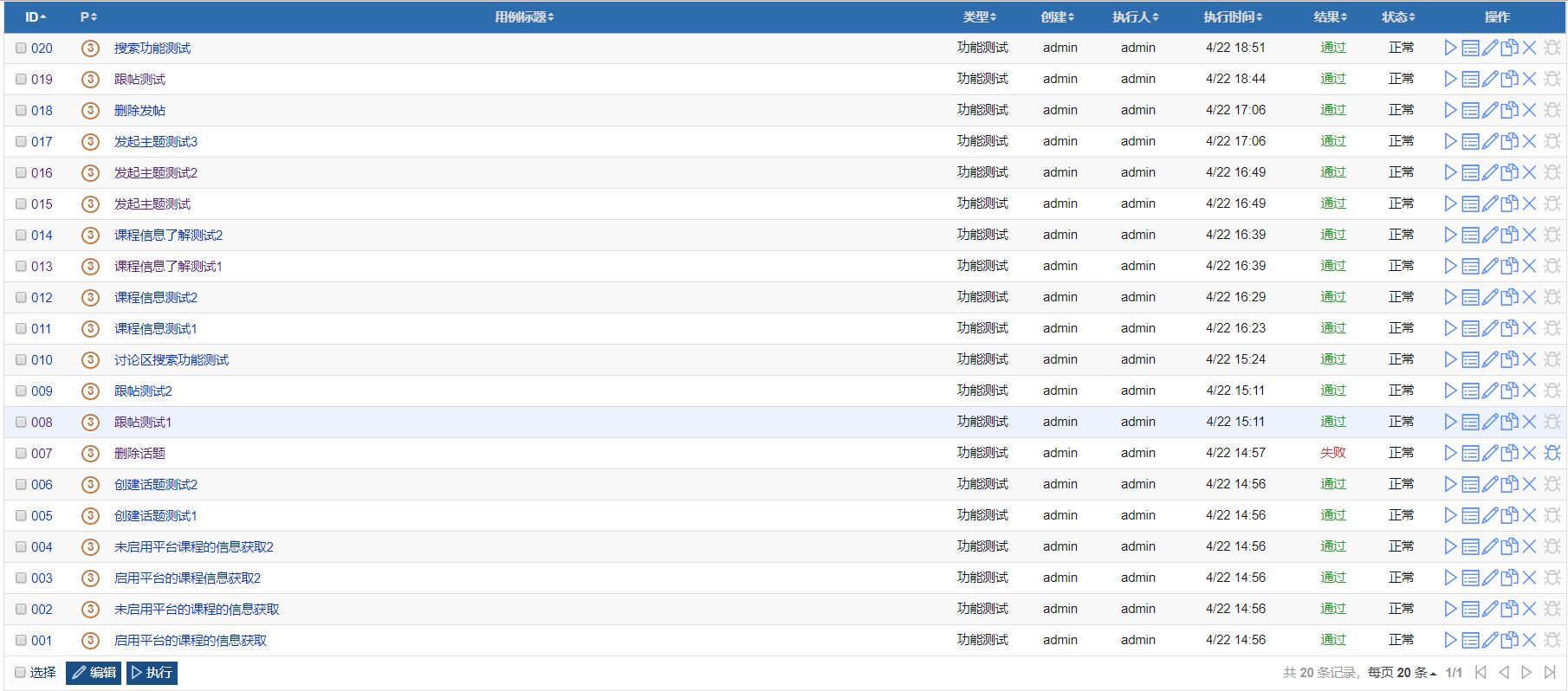1568x691 pixels.
Task: Click ID link 003
Action: (42, 578)
